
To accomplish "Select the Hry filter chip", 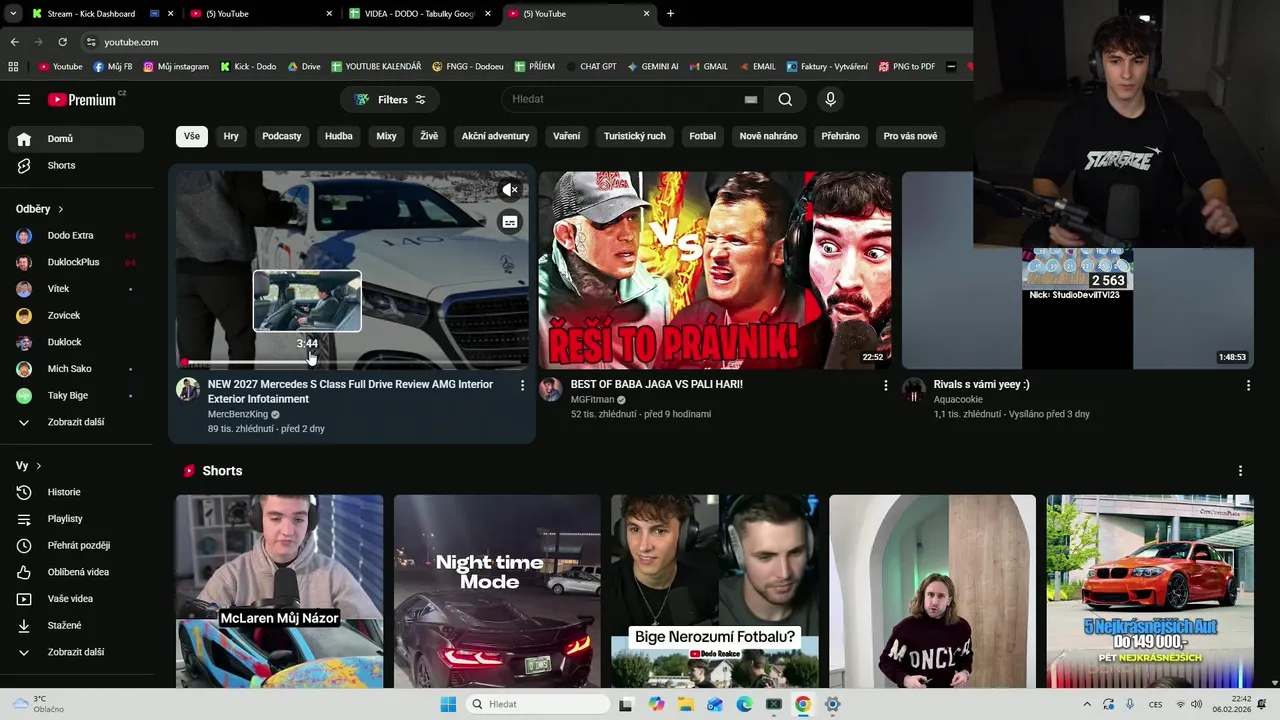I will 231,136.
